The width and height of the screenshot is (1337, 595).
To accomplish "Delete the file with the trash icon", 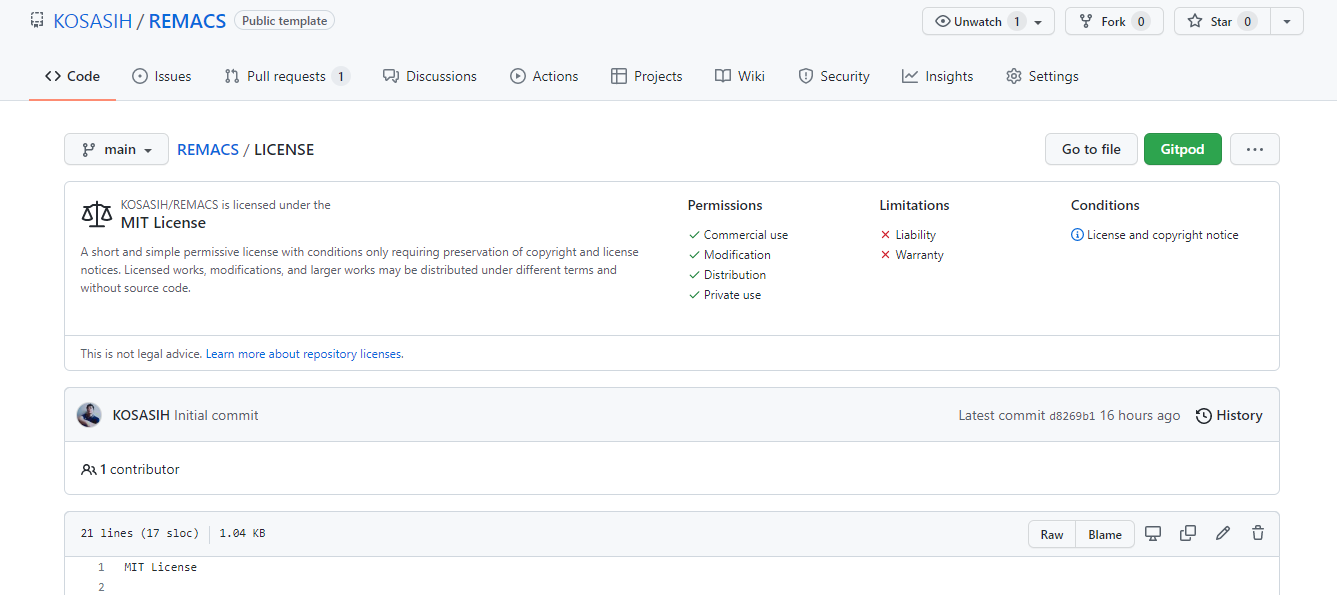I will (x=1258, y=533).
